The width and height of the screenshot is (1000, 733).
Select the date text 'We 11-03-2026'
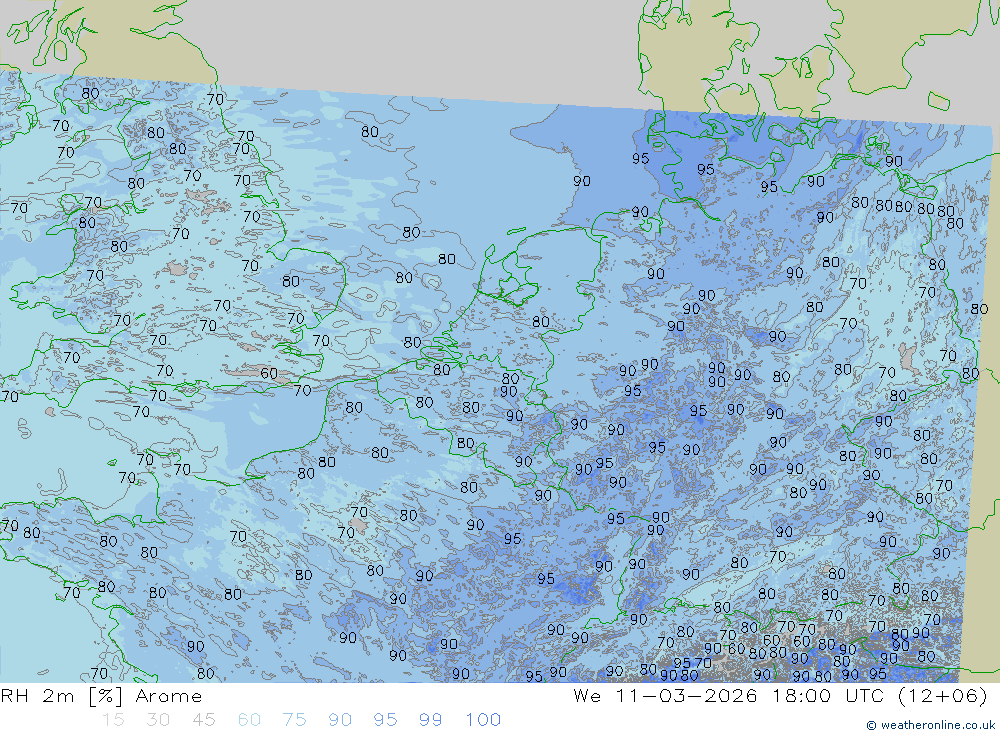click(665, 696)
